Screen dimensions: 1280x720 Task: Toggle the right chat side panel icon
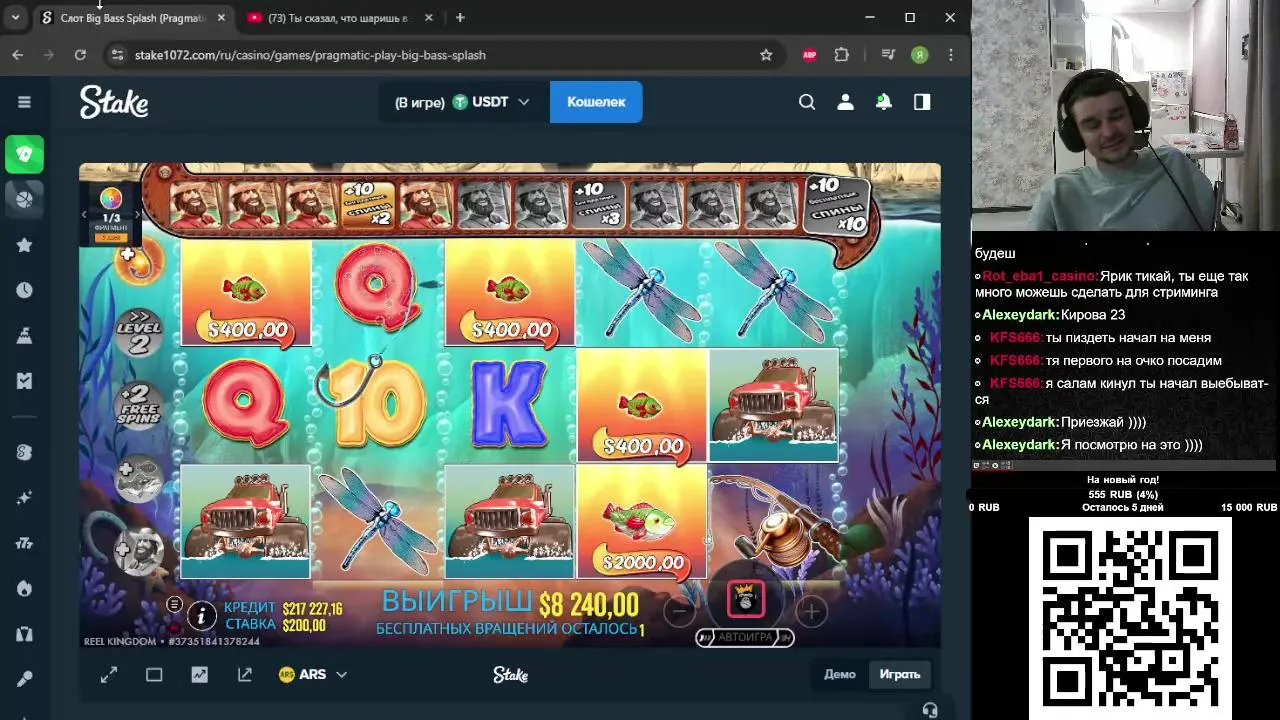[922, 102]
